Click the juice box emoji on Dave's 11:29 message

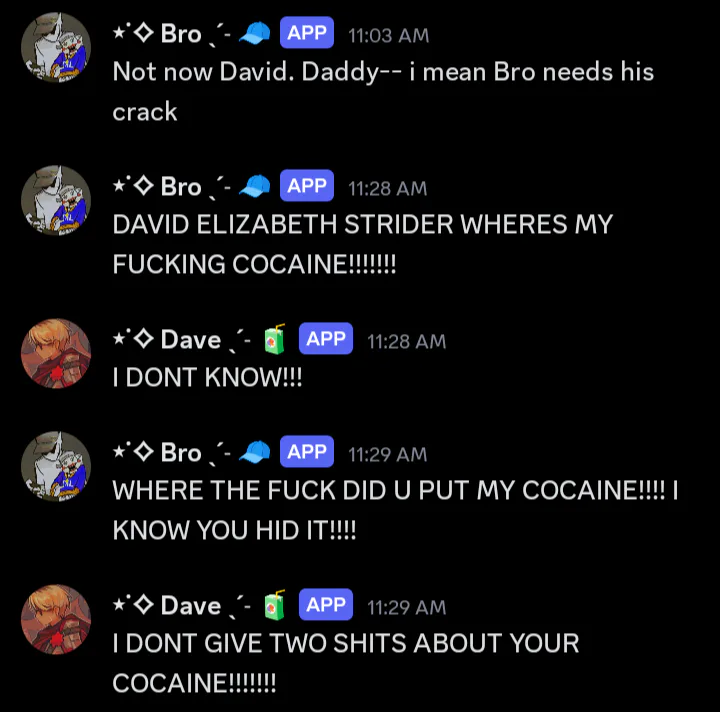pyautogui.click(x=275, y=605)
